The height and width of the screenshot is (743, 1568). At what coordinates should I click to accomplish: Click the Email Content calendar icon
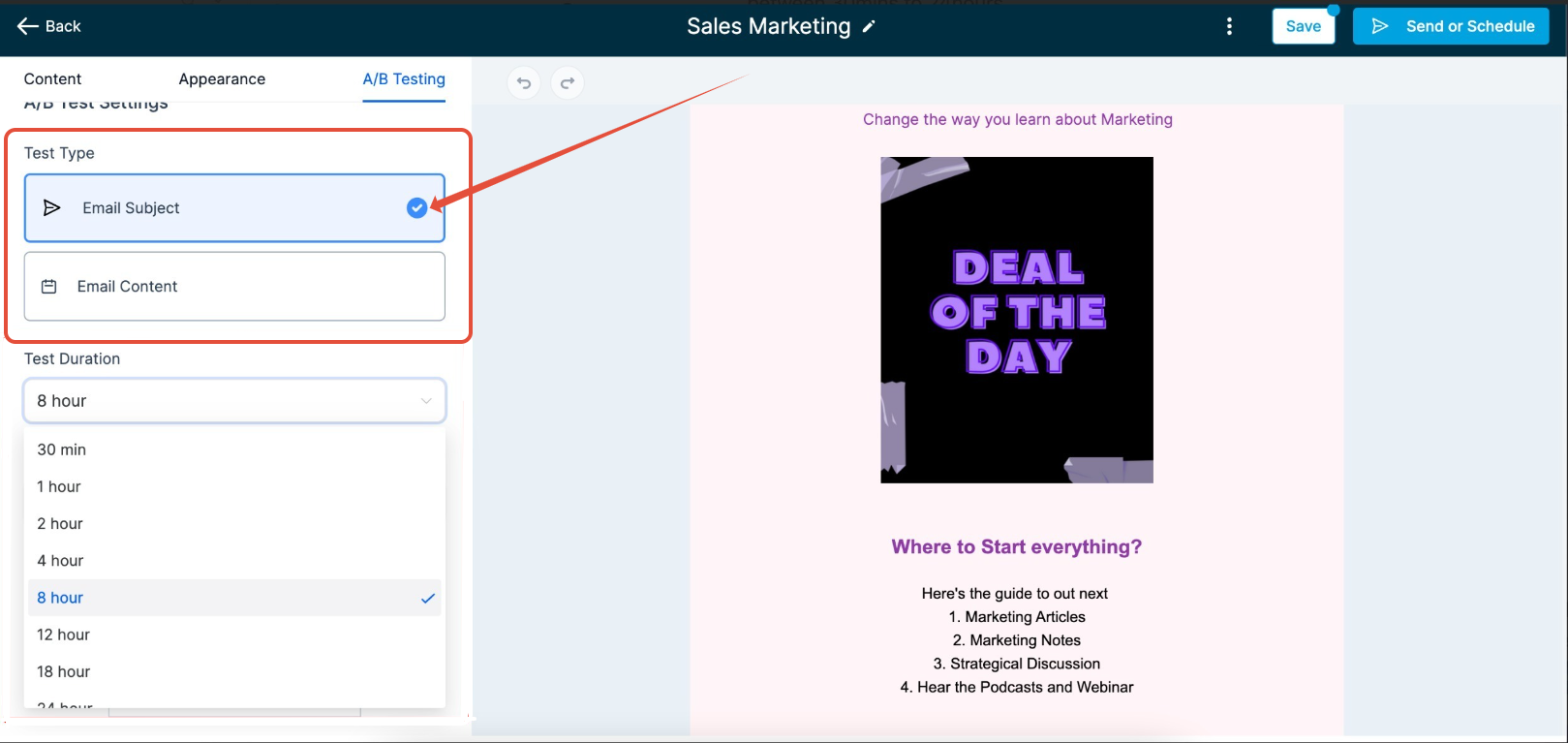(49, 287)
